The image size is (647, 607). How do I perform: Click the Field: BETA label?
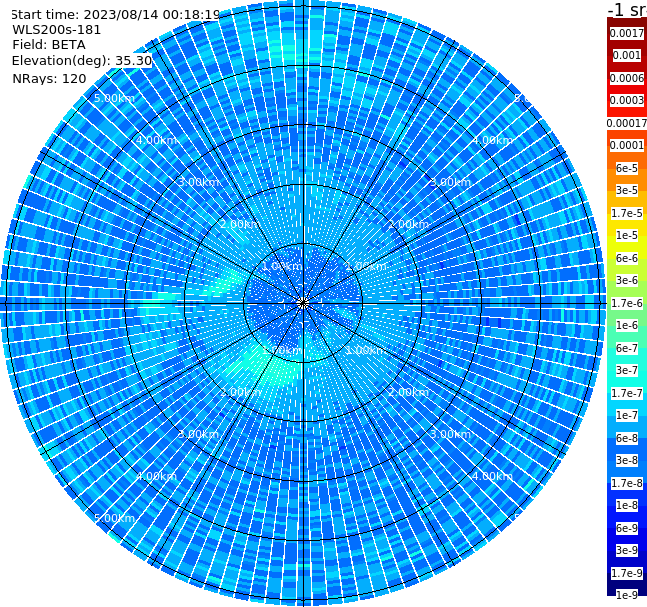tap(49, 45)
